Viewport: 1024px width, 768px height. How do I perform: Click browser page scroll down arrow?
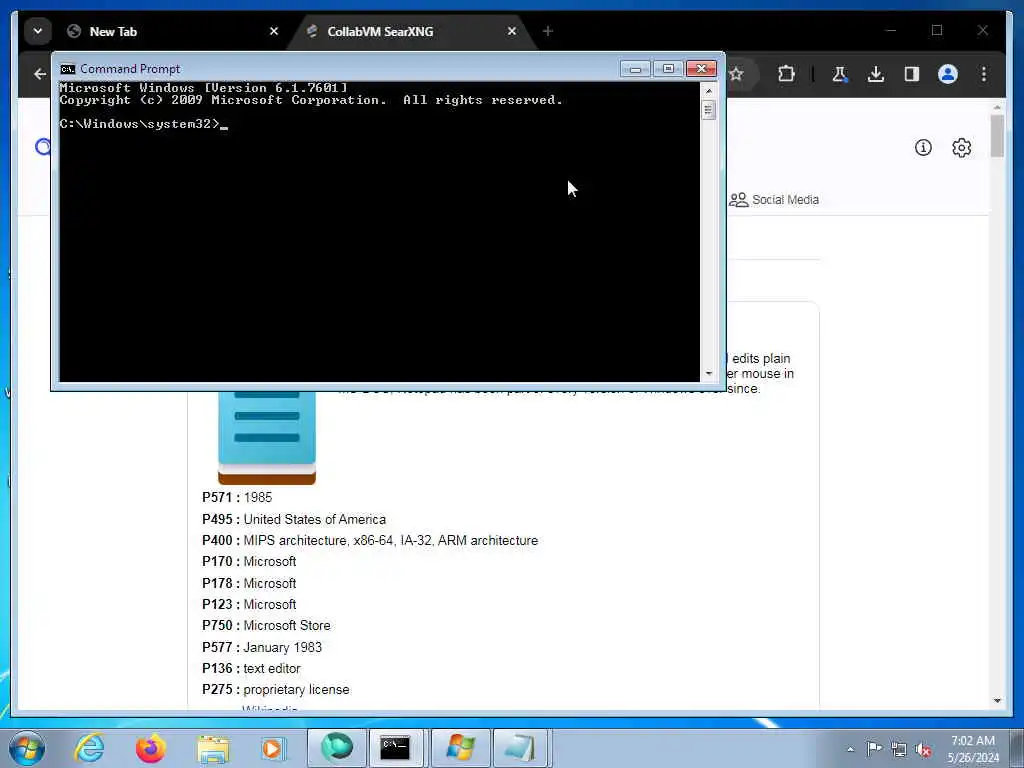(997, 701)
